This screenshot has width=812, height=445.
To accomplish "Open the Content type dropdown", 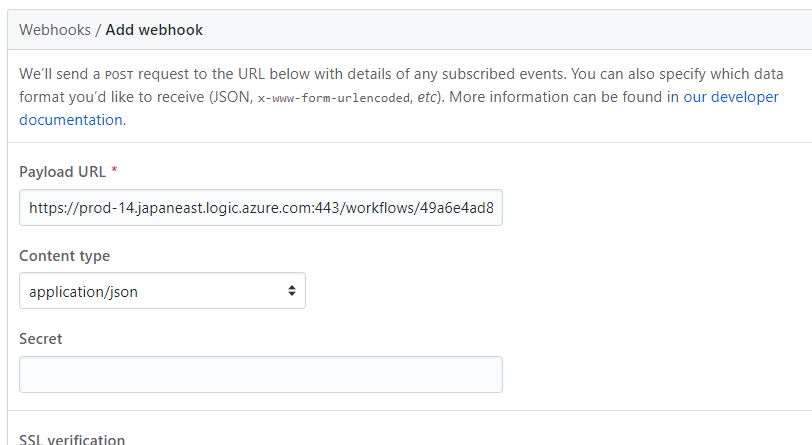I will pos(162,291).
